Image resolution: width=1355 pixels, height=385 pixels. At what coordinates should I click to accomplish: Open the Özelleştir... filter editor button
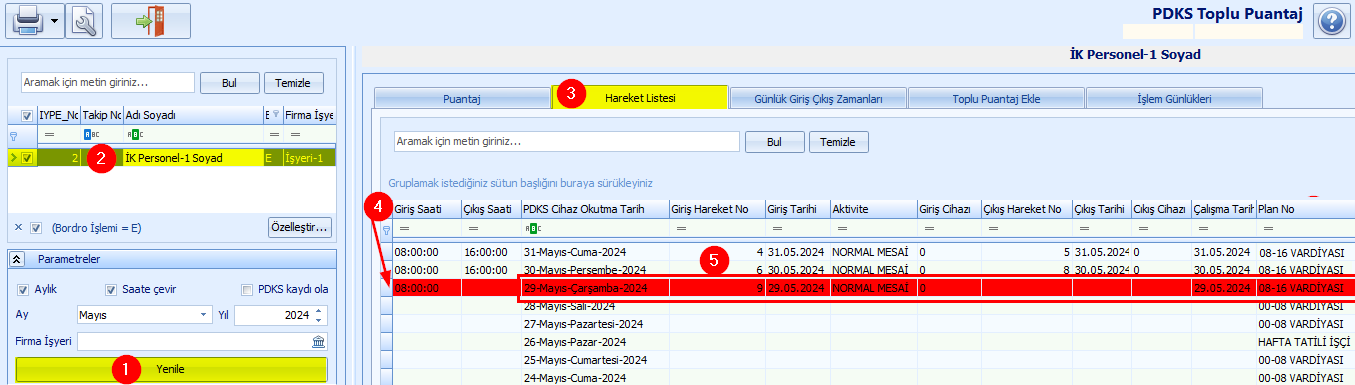299,227
